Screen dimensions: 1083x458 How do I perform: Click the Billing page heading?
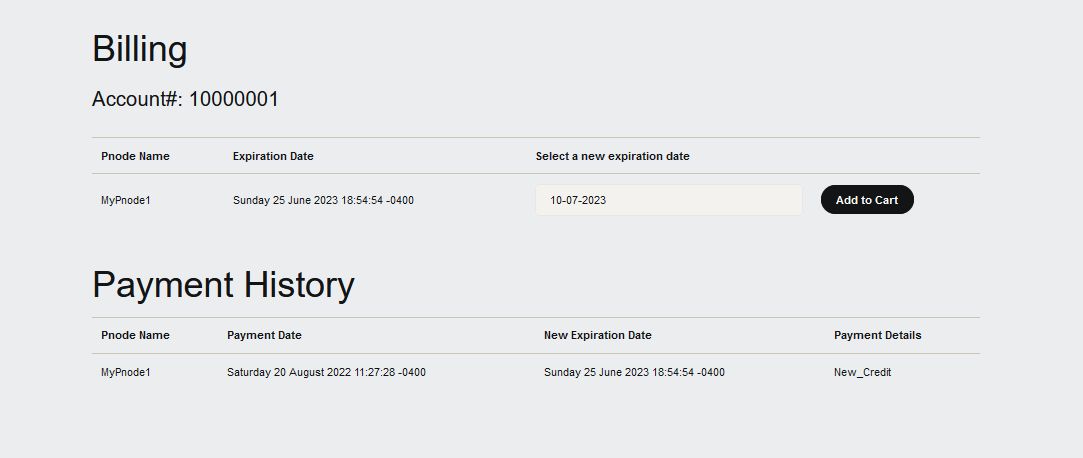139,49
